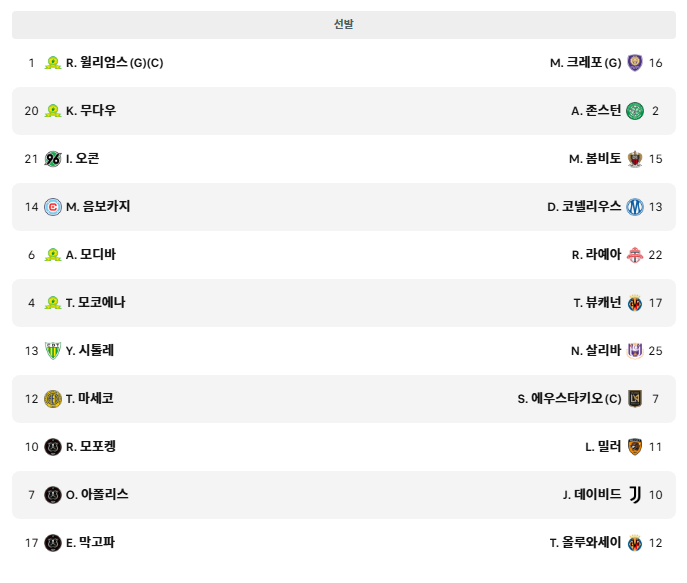Click the Anderlecht crest next to N. 살리바
The image size is (687, 583).
click(635, 350)
